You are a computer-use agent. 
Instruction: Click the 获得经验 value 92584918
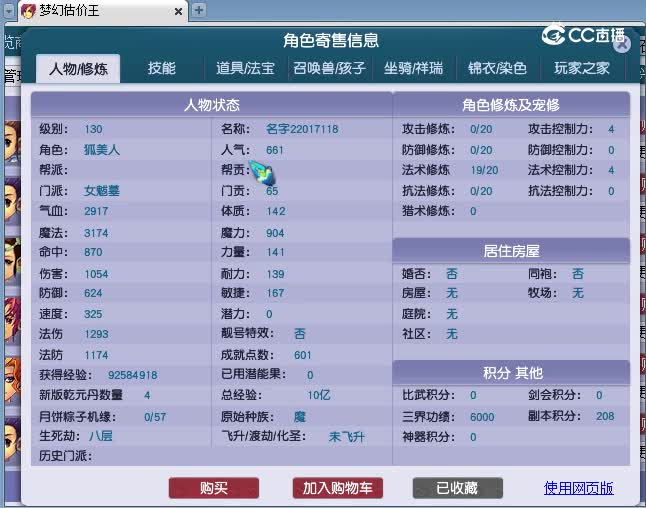pyautogui.click(x=133, y=375)
